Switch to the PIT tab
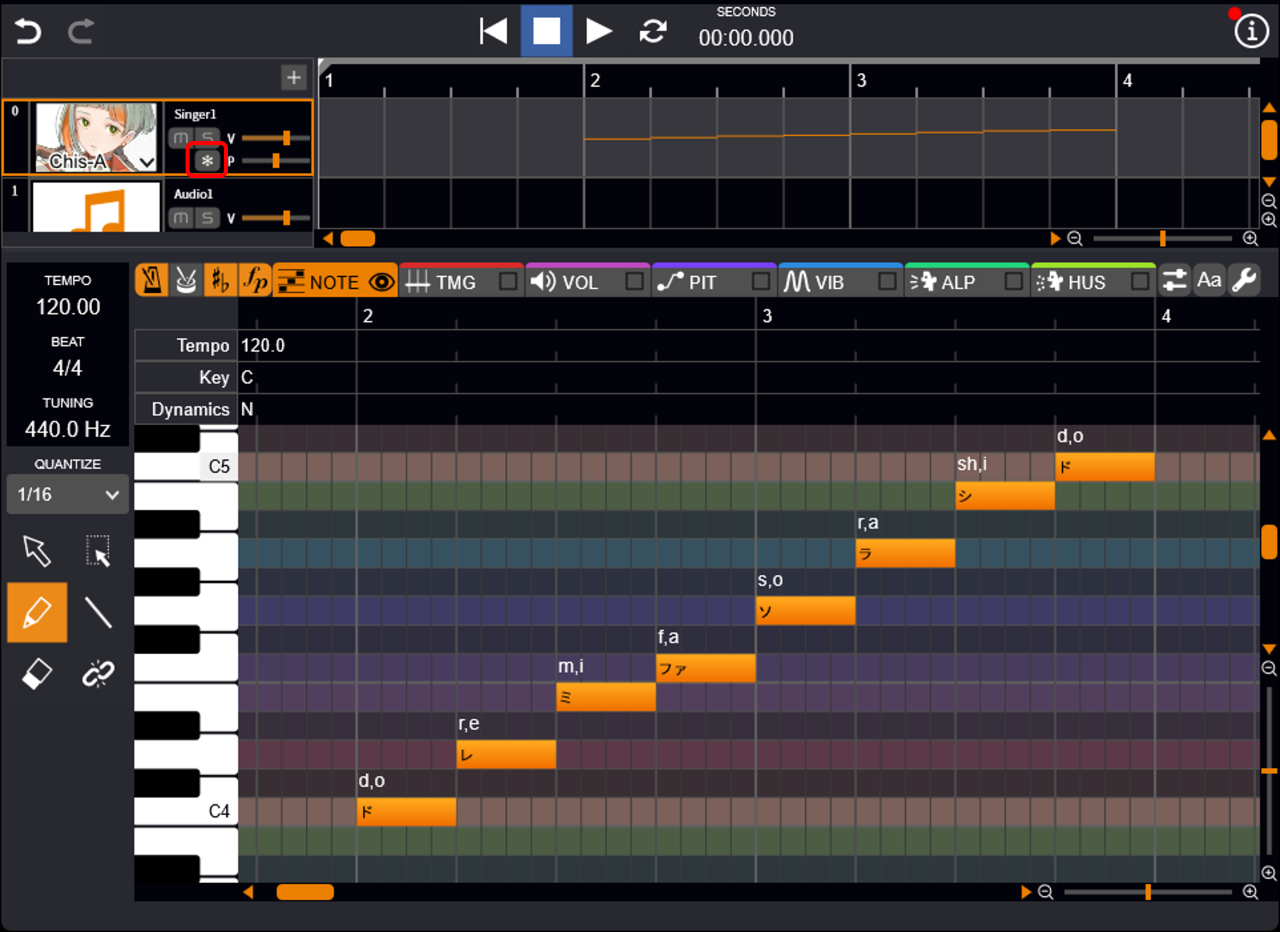The image size is (1280, 932). (x=700, y=282)
